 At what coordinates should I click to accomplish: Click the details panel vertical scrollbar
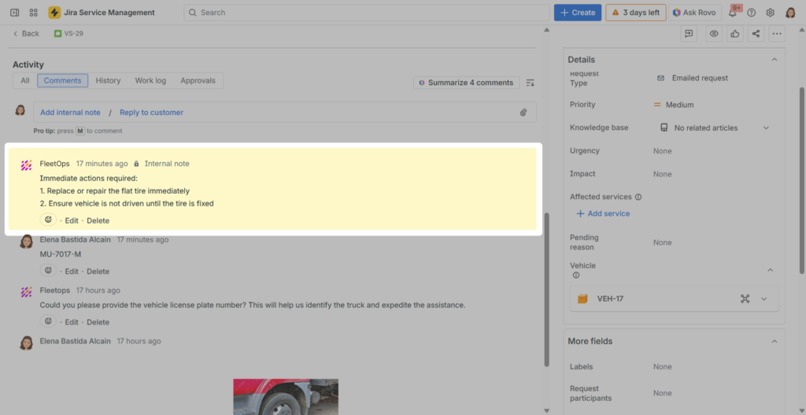[x=801, y=180]
